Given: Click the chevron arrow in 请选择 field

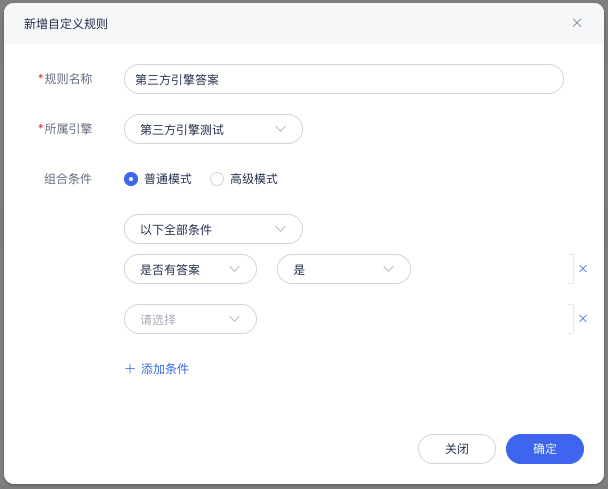Looking at the screenshot, I should pyautogui.click(x=234, y=319).
